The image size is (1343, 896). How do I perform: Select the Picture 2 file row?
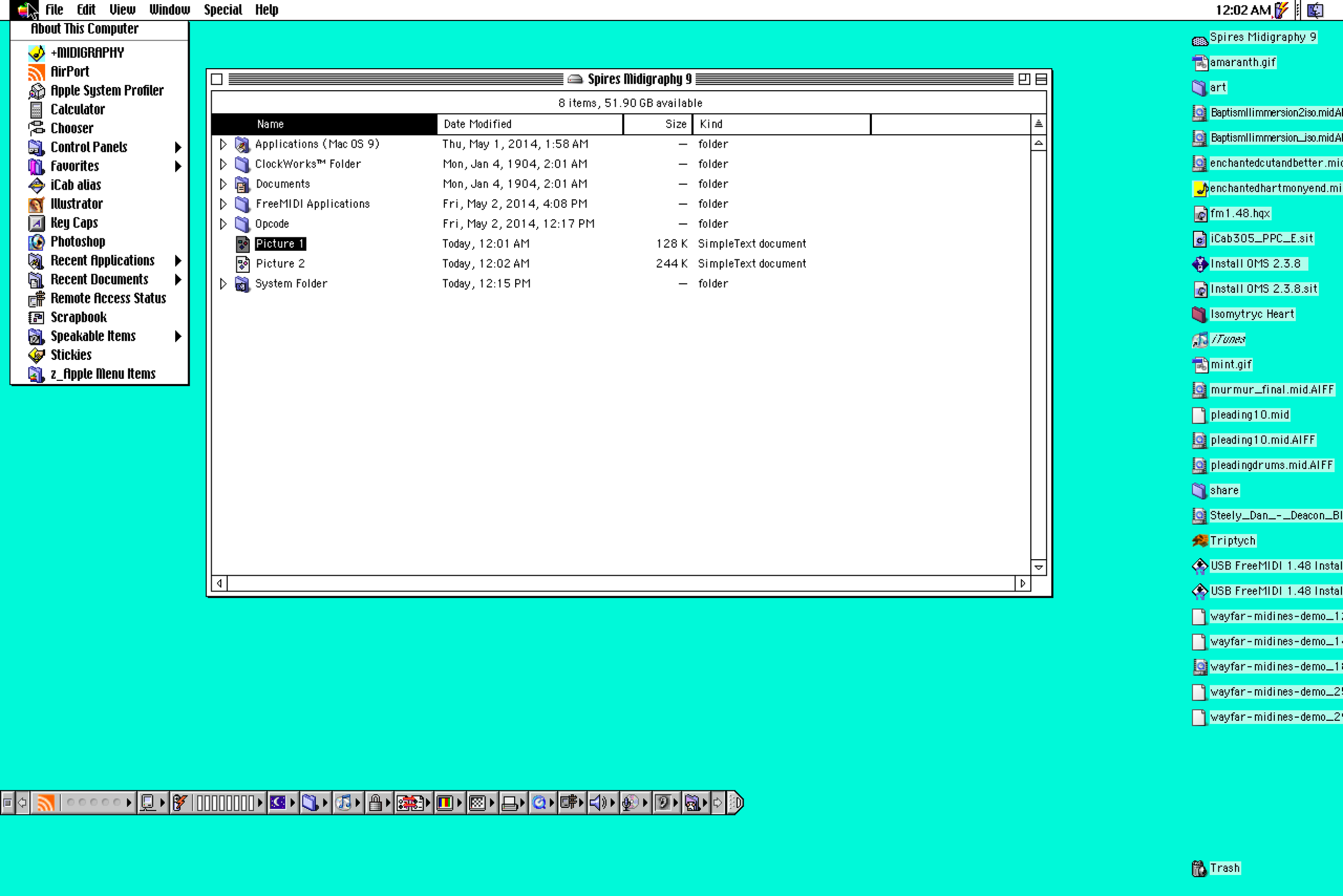(621, 264)
